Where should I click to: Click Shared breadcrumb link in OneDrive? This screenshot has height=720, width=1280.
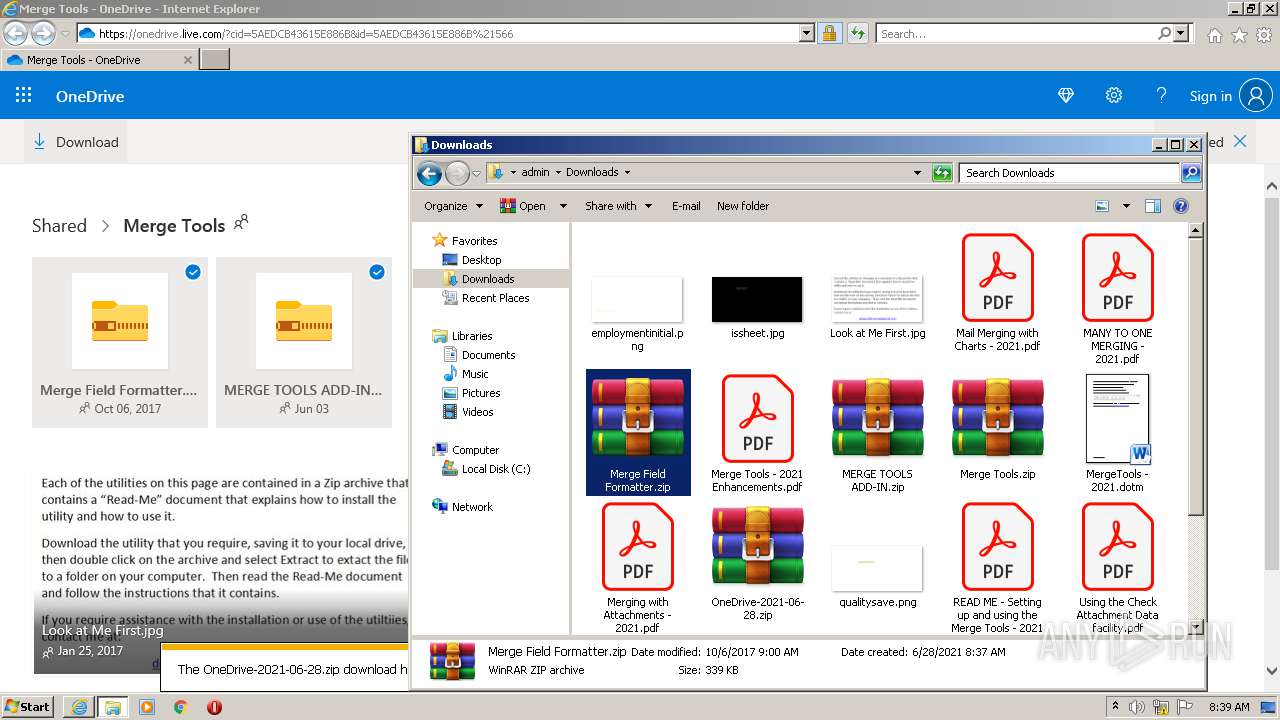[59, 226]
